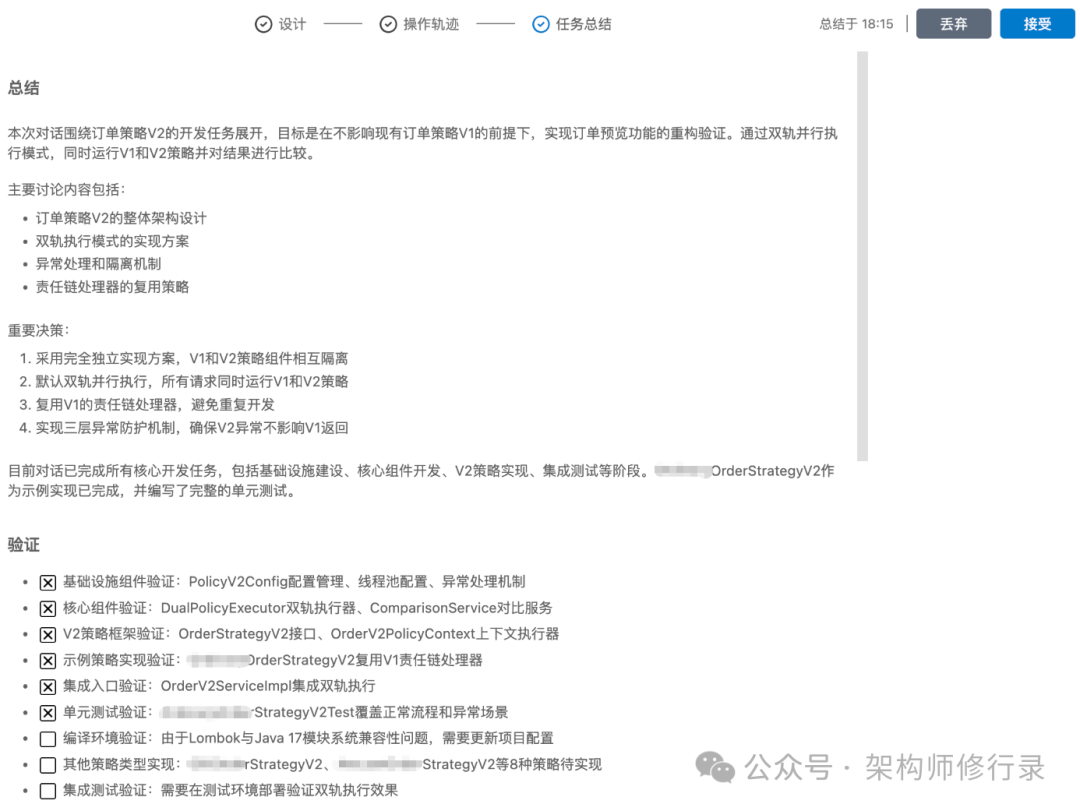Click the summary panel vertical scrollbar
The width and height of the screenshot is (1080, 811).
(862, 256)
